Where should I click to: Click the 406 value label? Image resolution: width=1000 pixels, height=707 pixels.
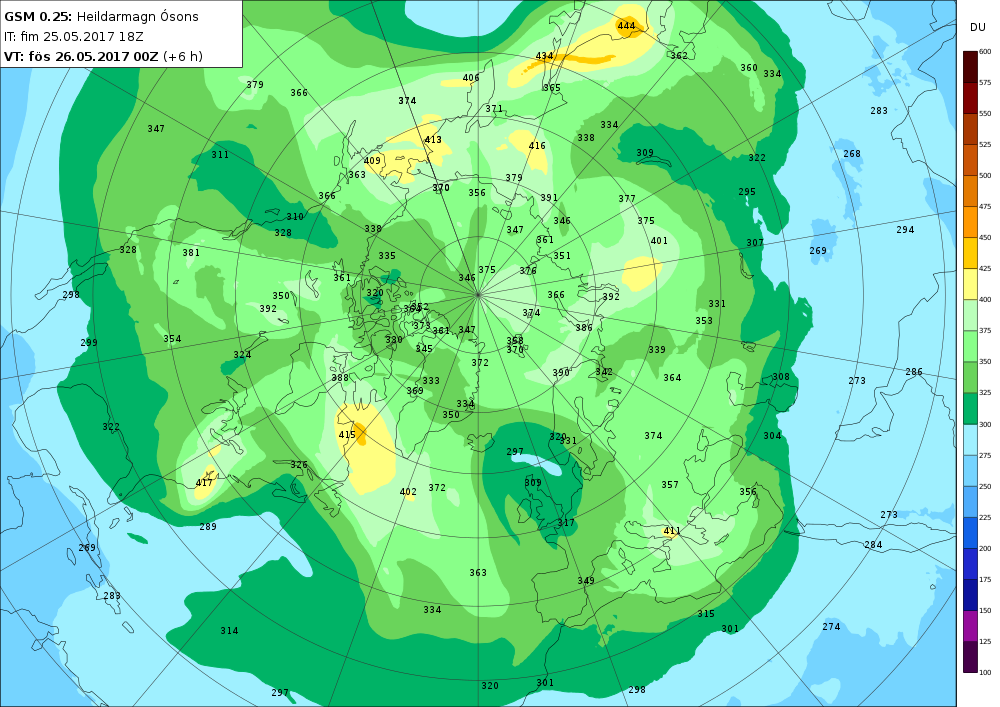(471, 78)
